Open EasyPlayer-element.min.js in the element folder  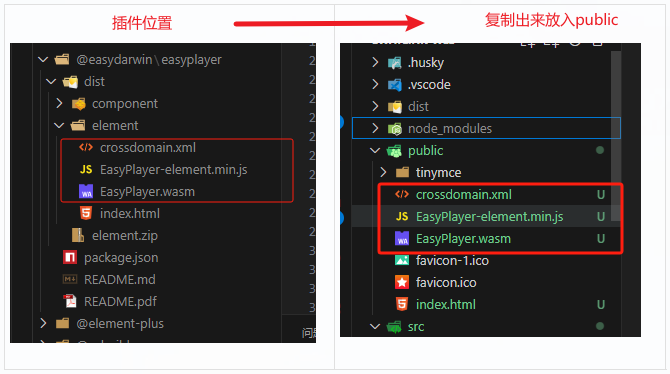click(x=173, y=170)
